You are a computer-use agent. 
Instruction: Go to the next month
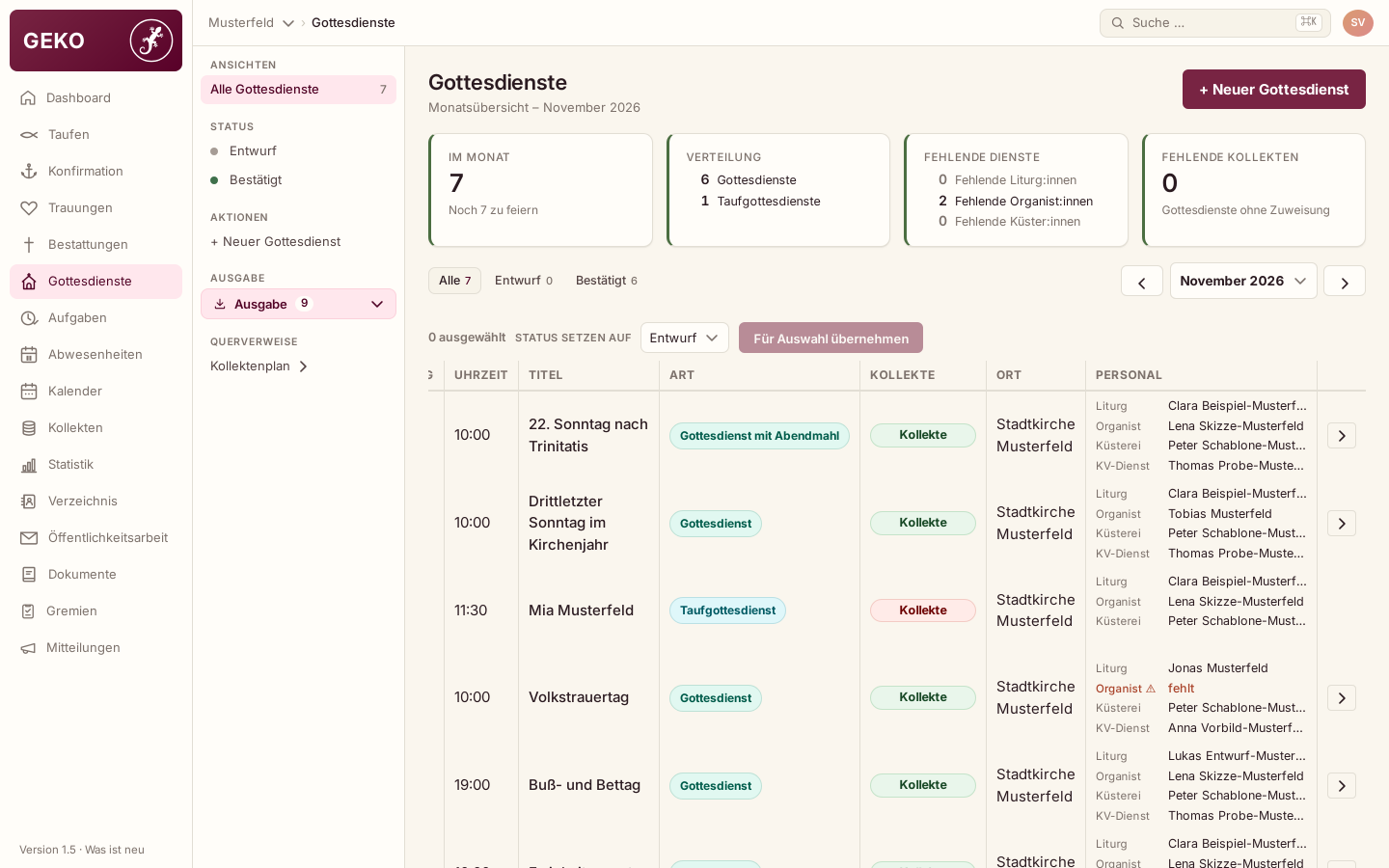[1344, 282]
